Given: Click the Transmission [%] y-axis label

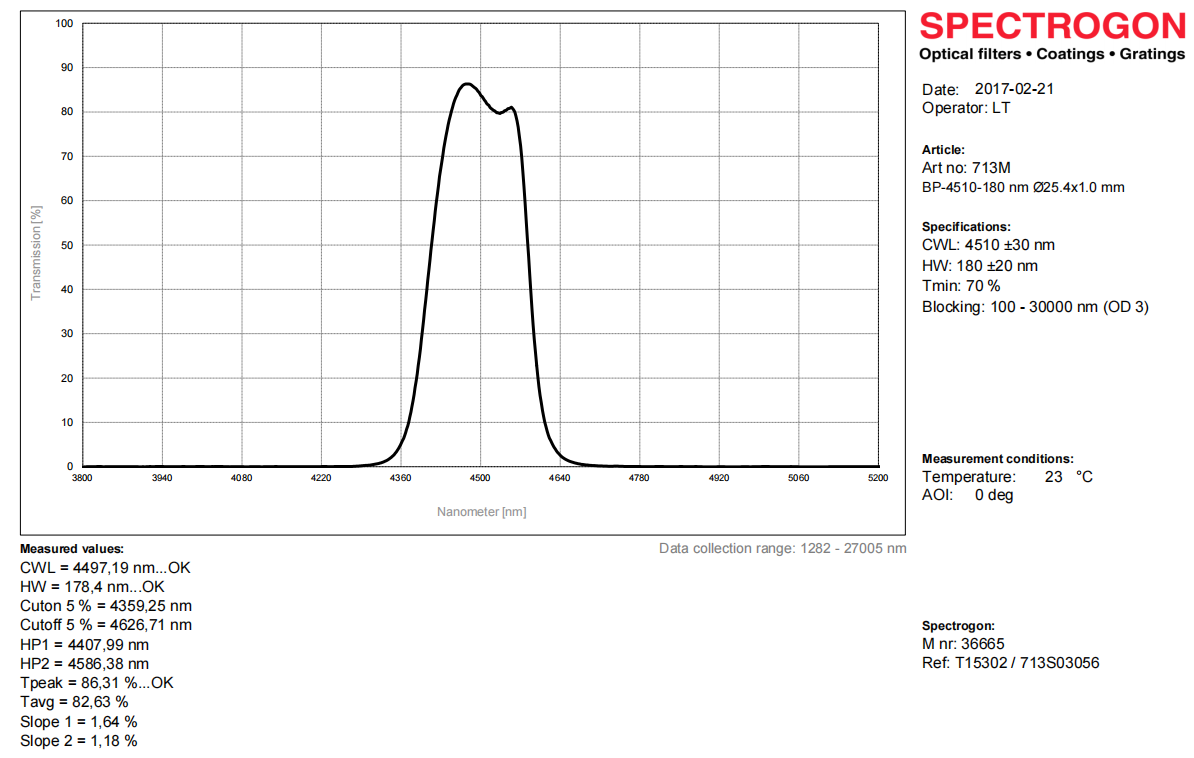Looking at the screenshot, I should point(37,253).
